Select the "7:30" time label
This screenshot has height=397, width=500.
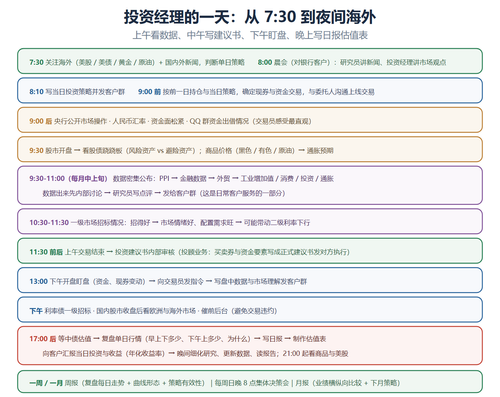click(36, 62)
